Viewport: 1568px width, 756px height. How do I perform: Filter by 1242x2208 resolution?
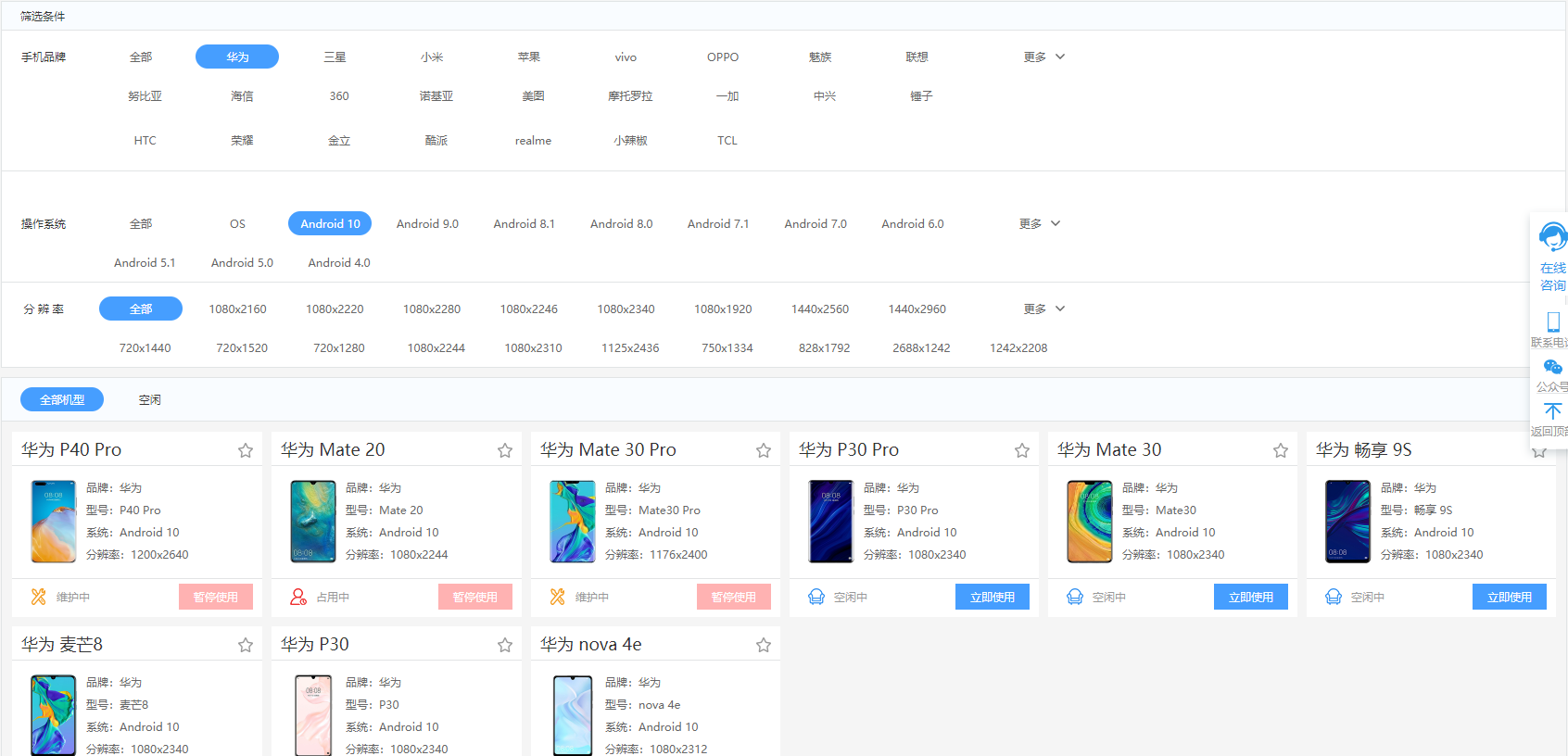click(x=1018, y=347)
